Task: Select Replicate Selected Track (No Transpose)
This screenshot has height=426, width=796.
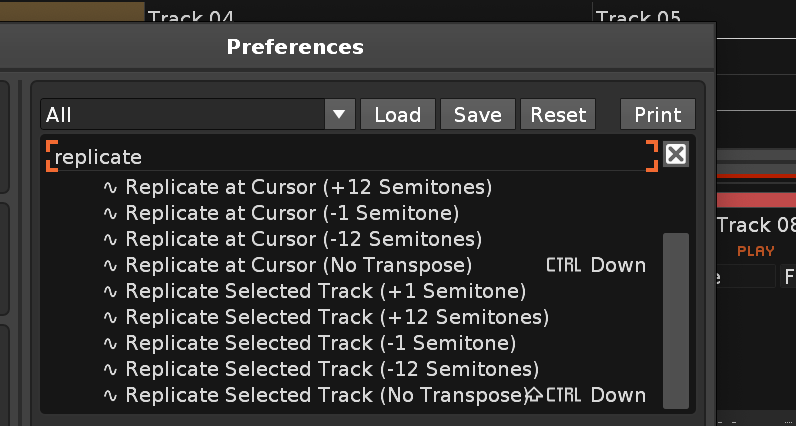Action: 326,395
